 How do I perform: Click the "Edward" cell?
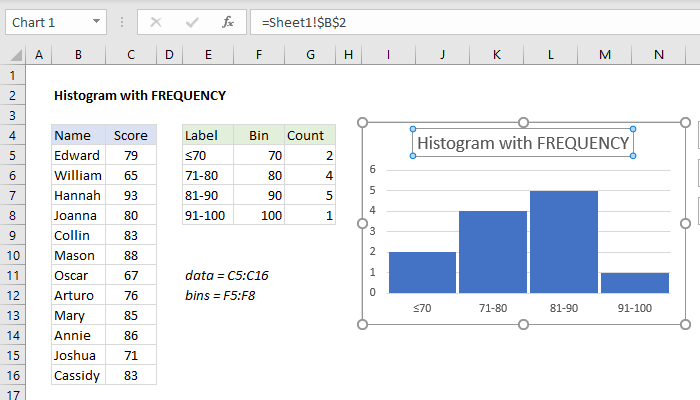click(x=79, y=155)
